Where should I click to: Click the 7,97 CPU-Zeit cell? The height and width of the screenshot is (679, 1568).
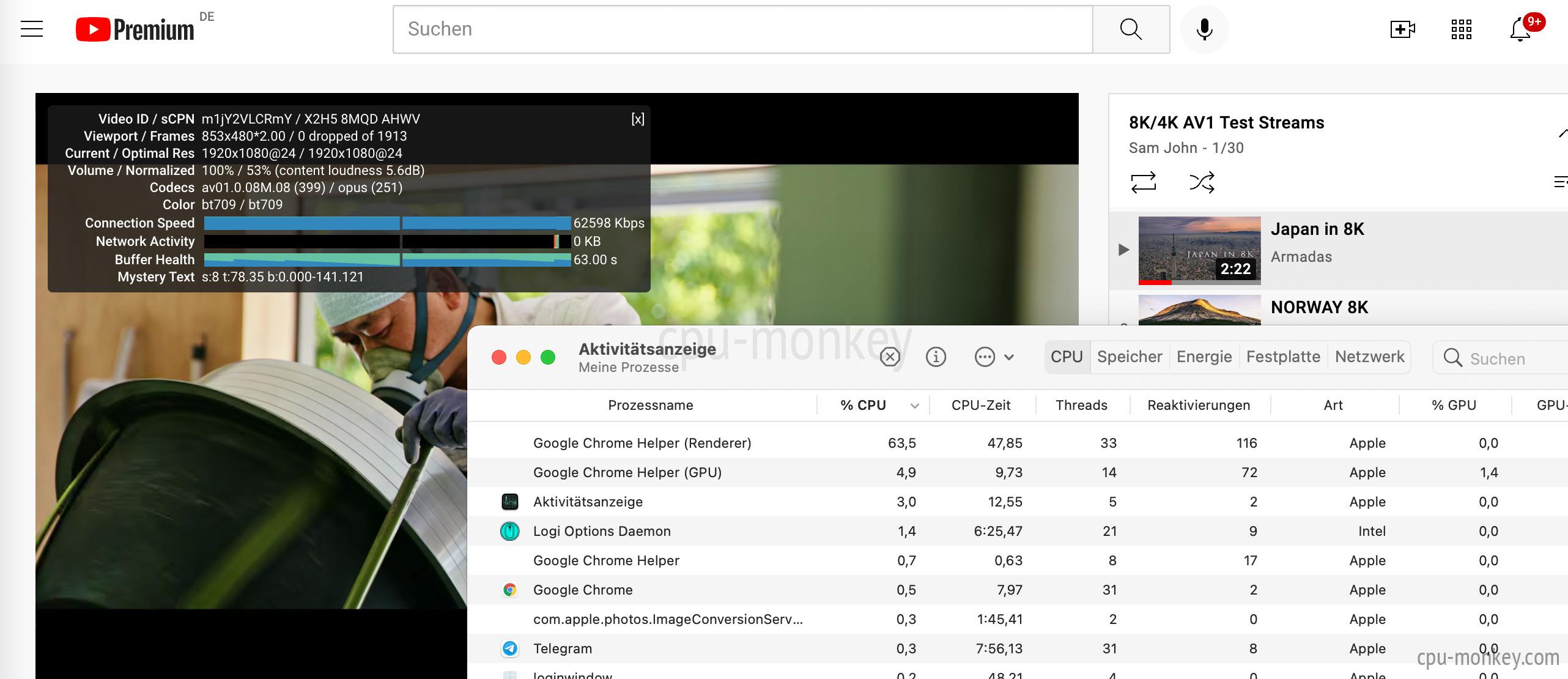pyautogui.click(x=1008, y=590)
